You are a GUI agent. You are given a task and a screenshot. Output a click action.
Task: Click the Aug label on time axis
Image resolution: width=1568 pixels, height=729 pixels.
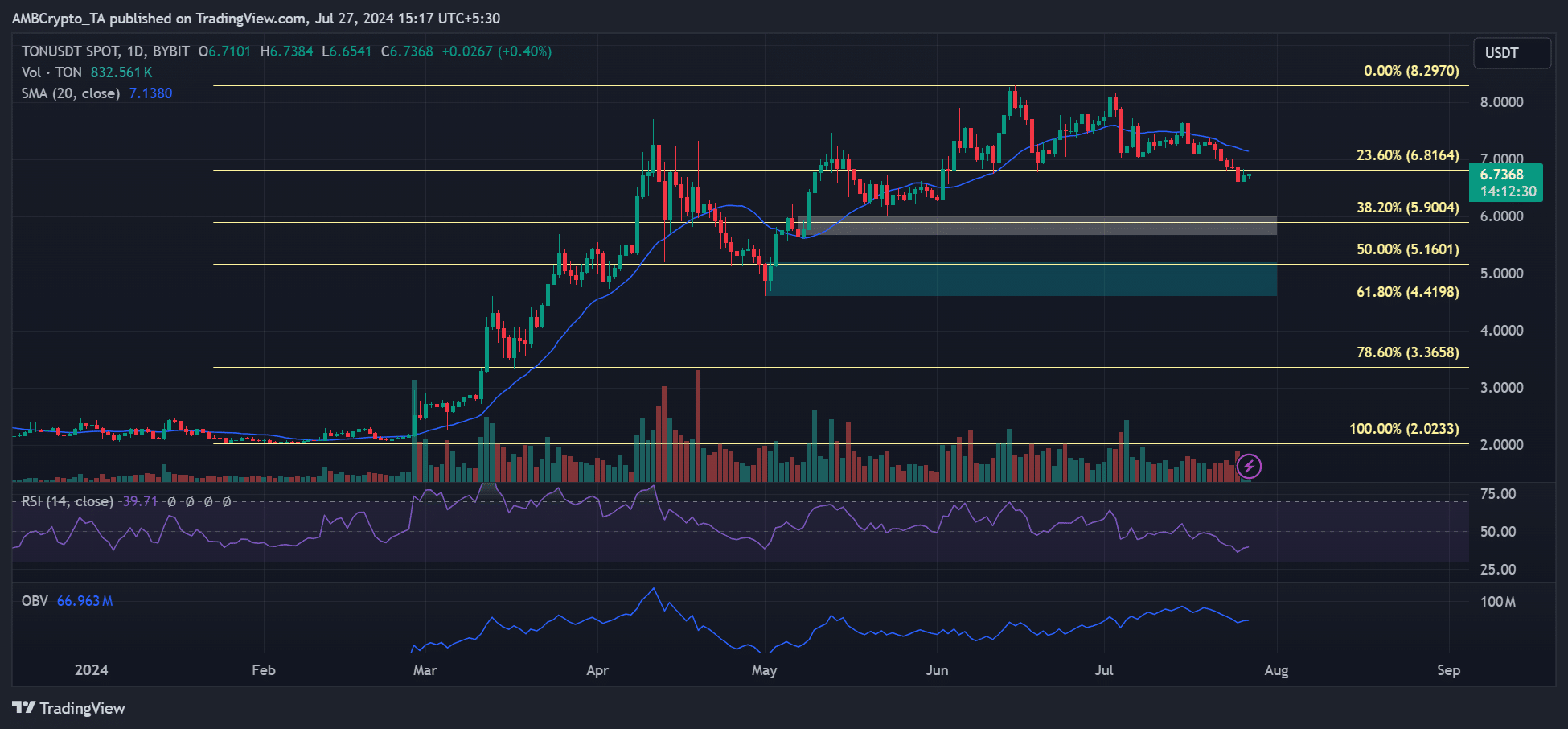click(1276, 670)
